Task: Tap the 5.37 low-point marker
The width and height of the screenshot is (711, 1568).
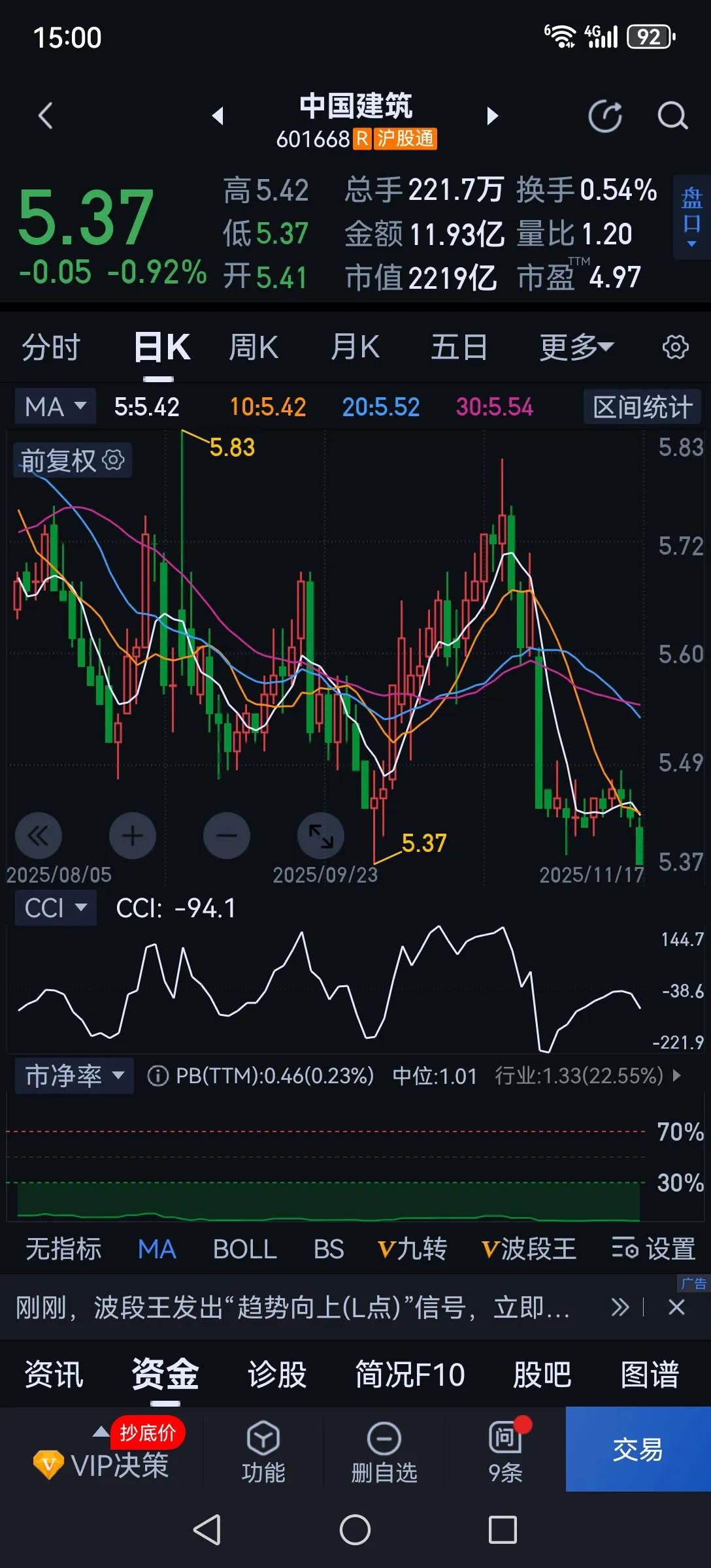Action: [424, 843]
